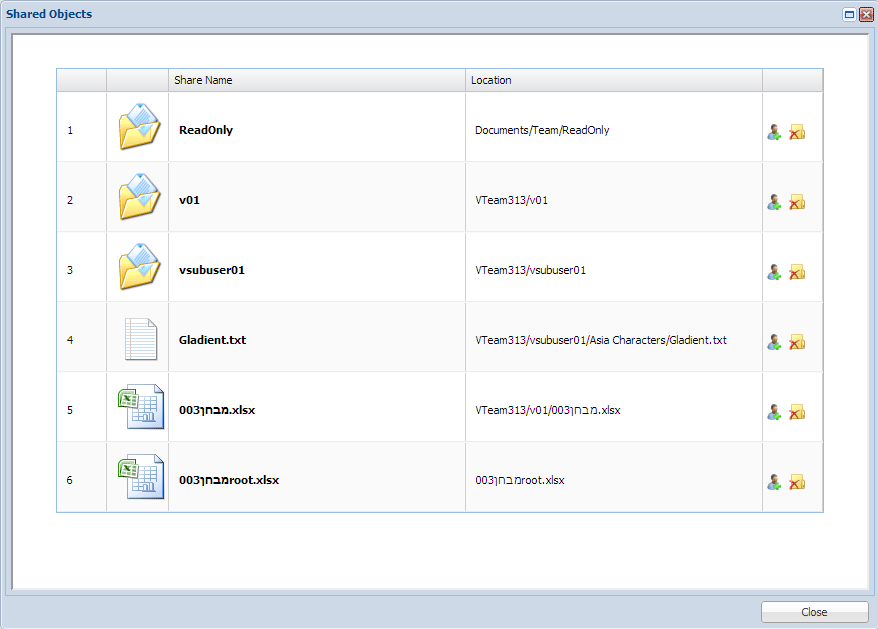The height and width of the screenshot is (629, 878).
Task: Delete the 003מבחןroot.xlsx share via red-X icon
Action: tap(797, 482)
